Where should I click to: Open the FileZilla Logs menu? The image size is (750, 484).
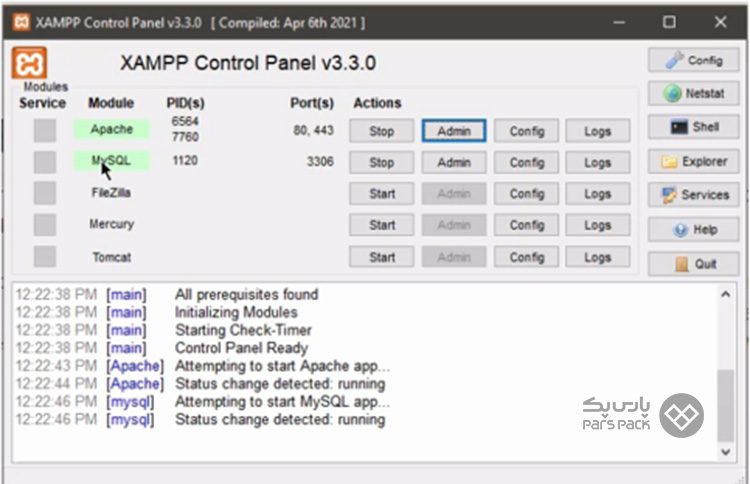598,194
